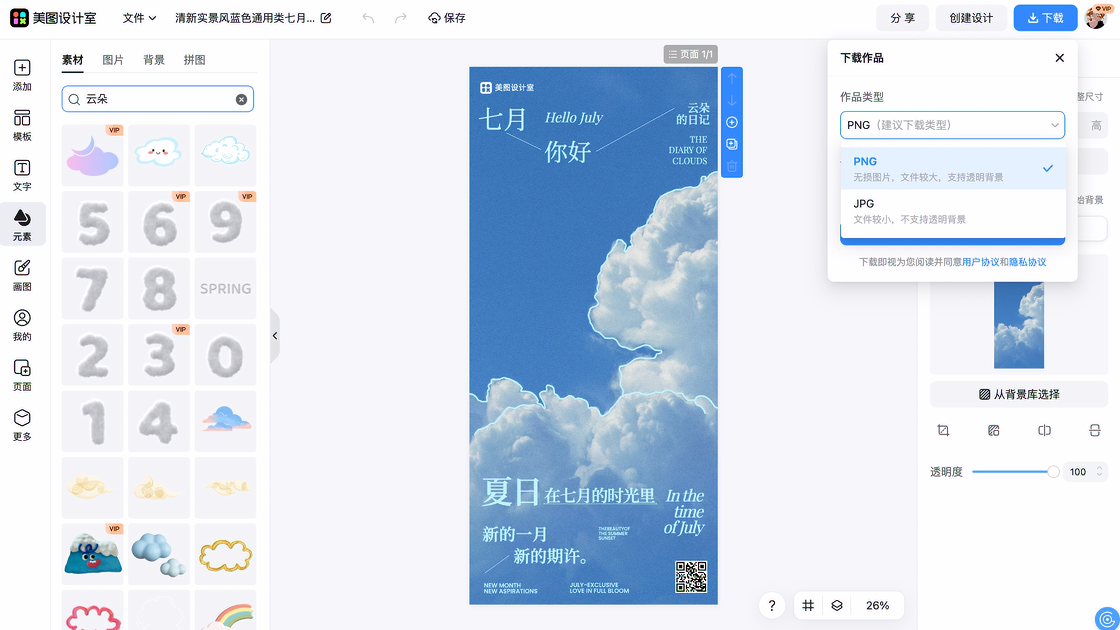
Task: Switch to the 背景 tab
Action: coord(154,60)
